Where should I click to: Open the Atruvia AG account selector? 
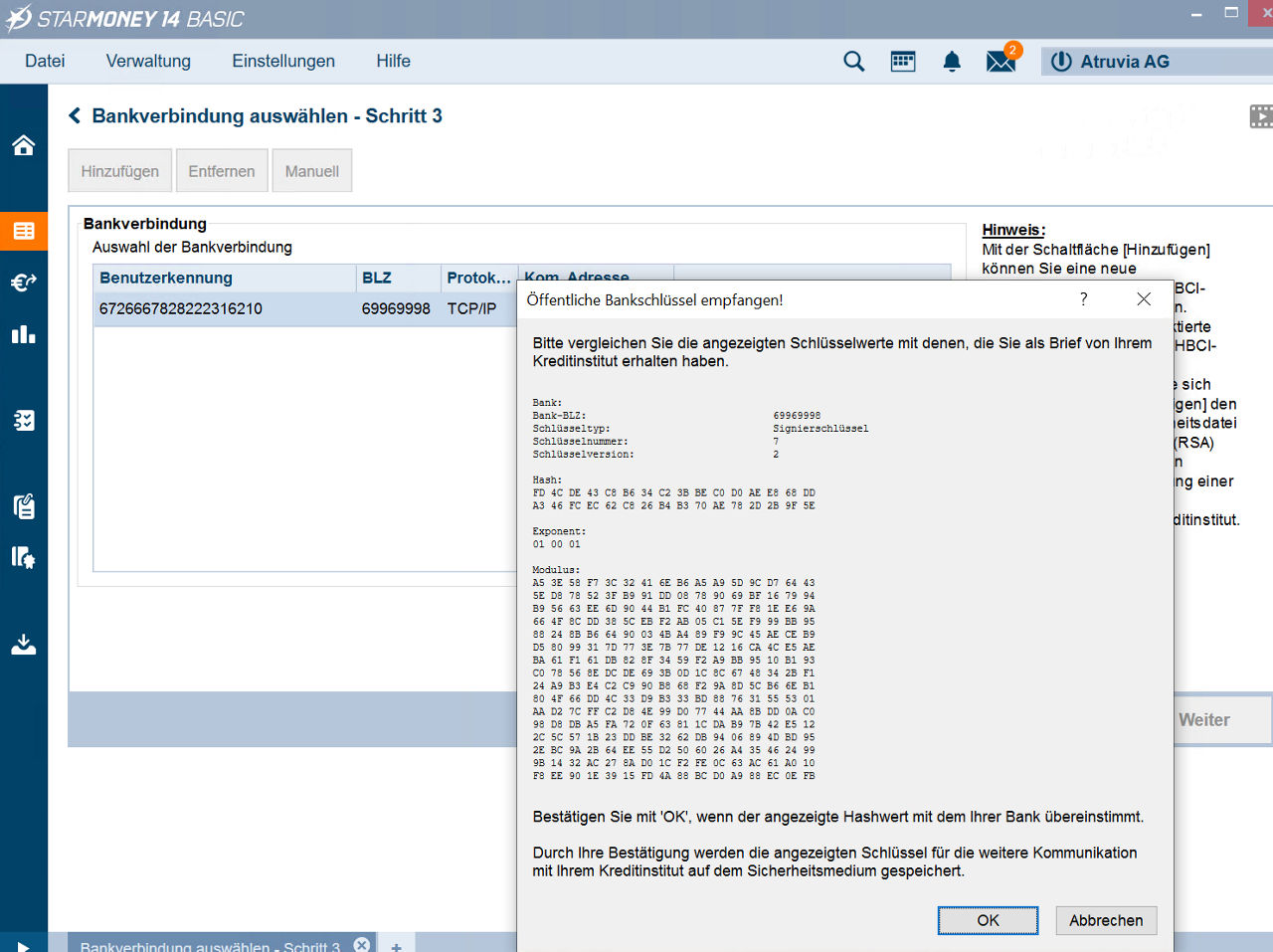1124,62
